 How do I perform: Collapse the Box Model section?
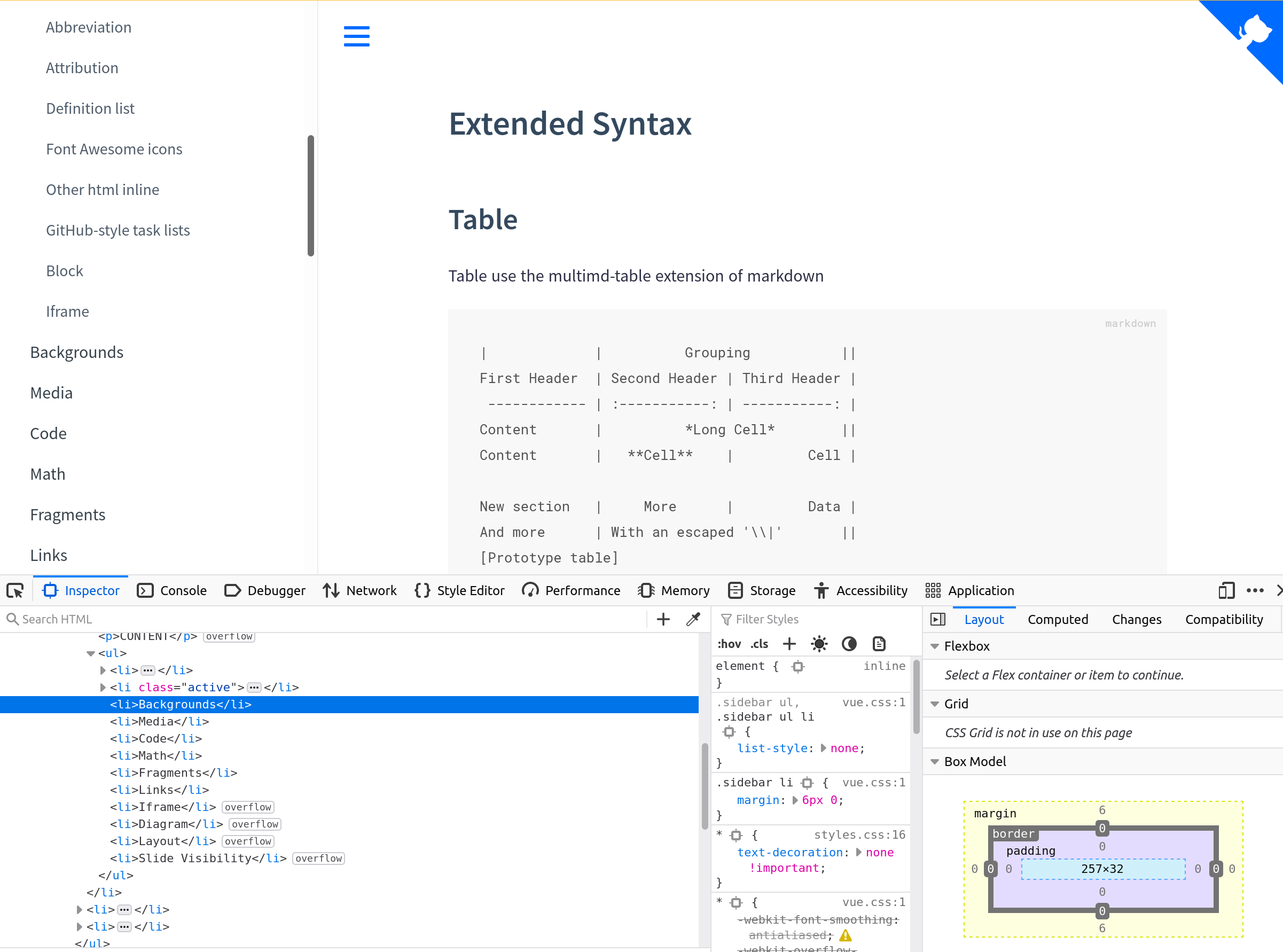[x=935, y=762]
